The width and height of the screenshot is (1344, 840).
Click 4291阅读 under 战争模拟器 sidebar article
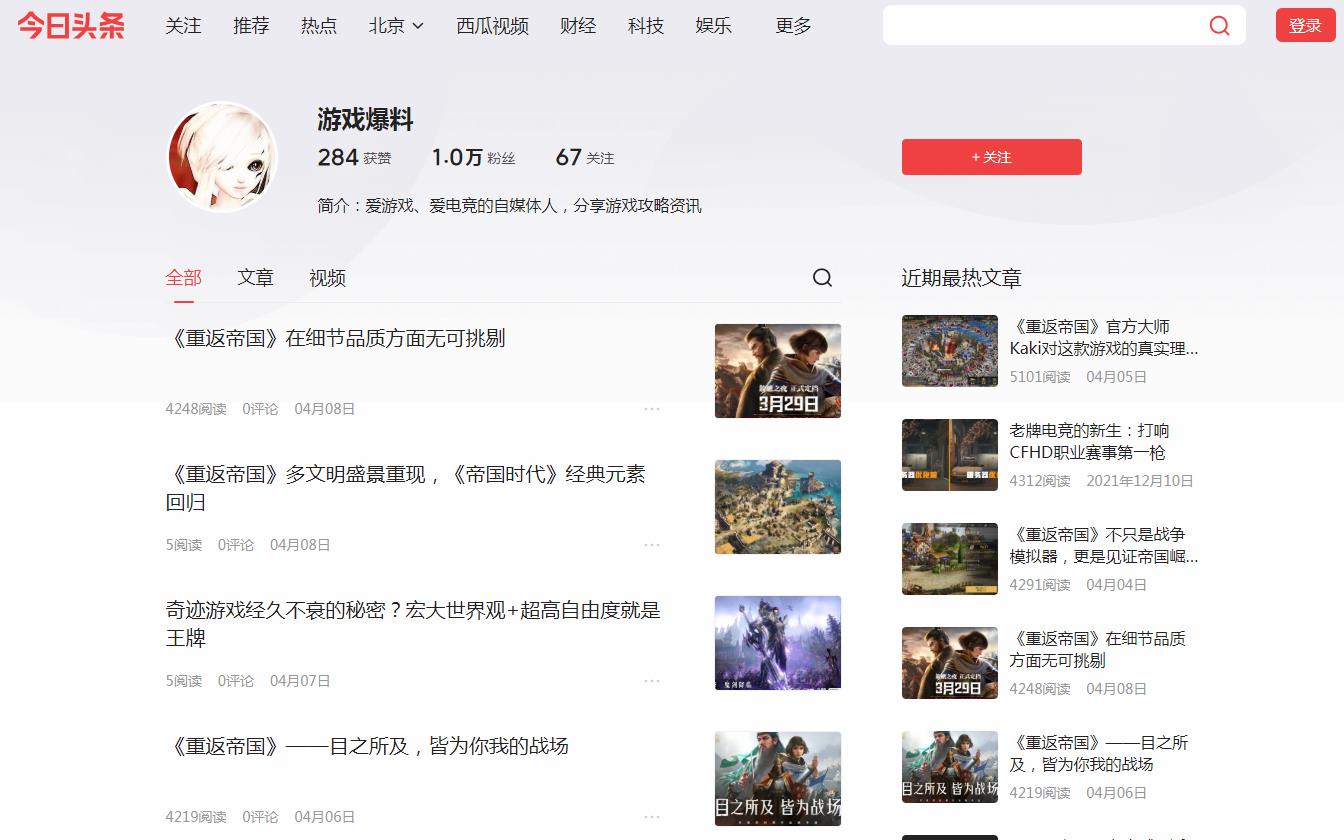click(1040, 585)
